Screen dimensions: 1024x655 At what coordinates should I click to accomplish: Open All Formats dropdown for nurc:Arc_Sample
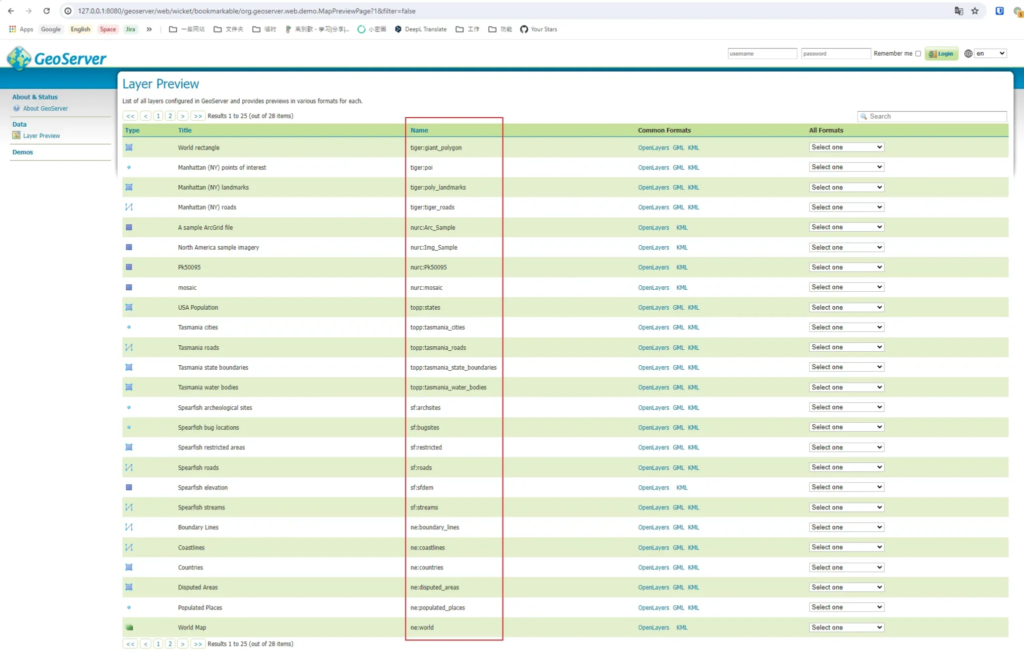pos(846,227)
